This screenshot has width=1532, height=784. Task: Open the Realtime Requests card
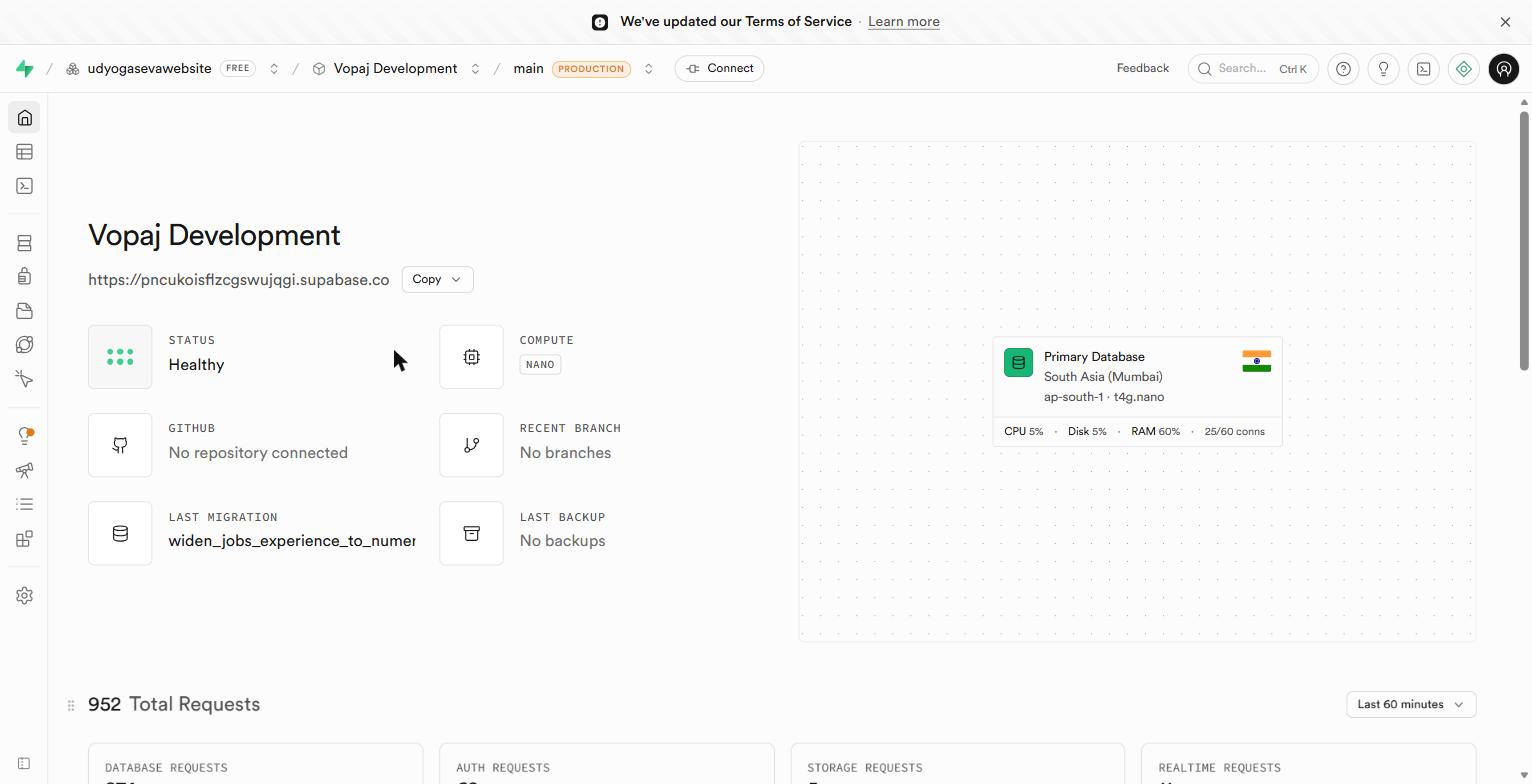tap(1308, 764)
